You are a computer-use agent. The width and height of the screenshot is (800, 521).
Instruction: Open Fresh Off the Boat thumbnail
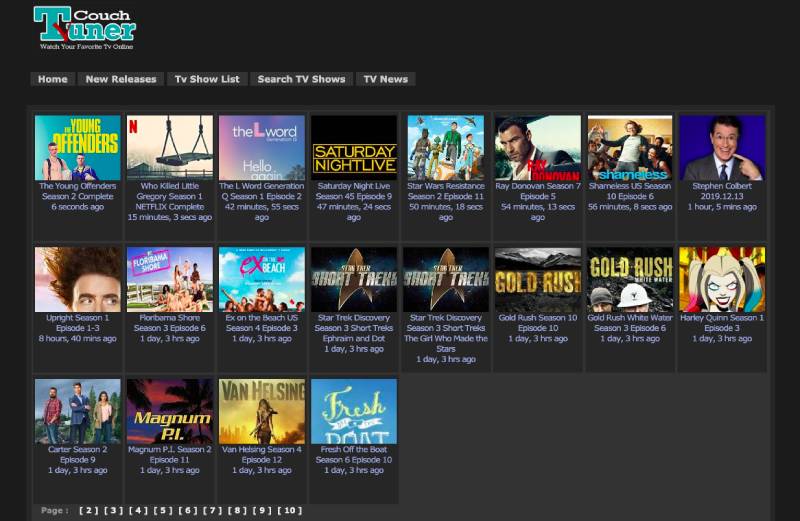coord(354,411)
